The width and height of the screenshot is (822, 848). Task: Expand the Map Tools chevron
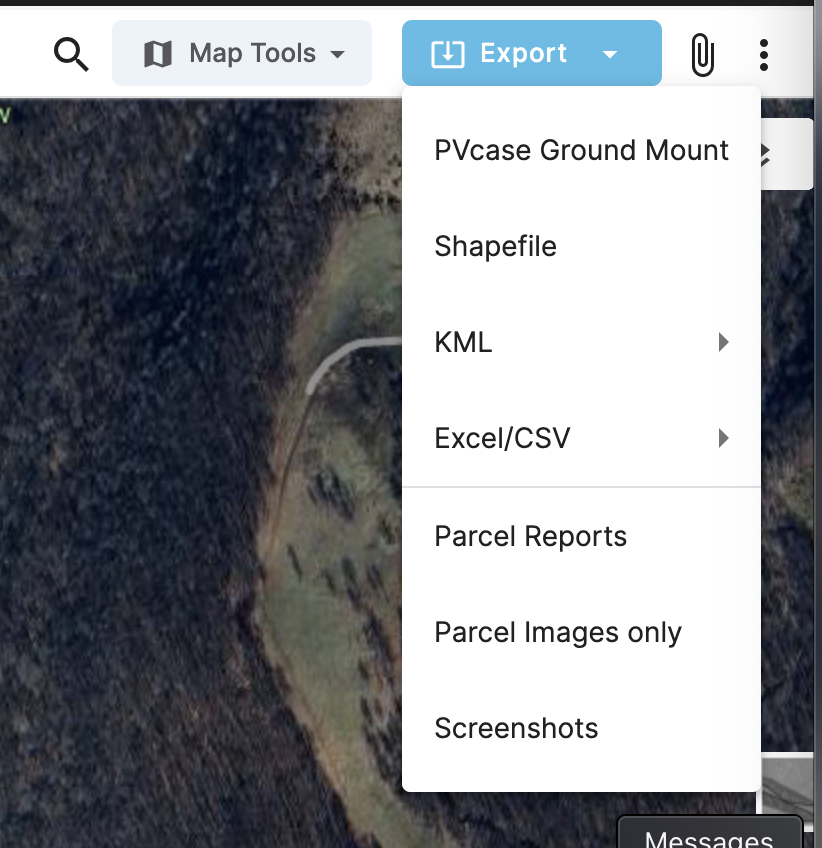(x=337, y=56)
